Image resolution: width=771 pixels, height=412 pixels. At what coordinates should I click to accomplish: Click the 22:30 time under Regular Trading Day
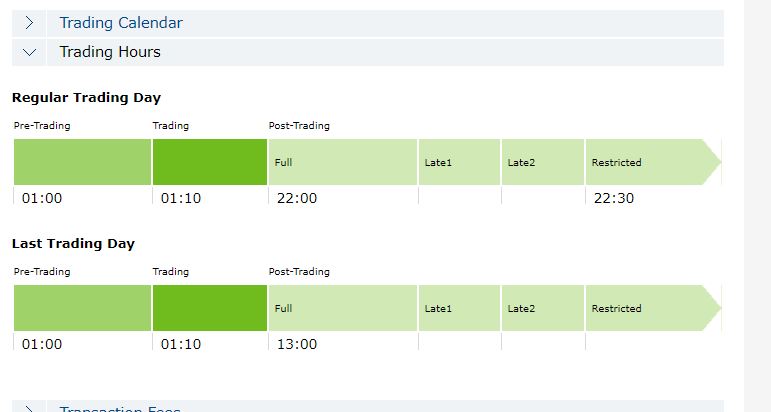coord(614,198)
